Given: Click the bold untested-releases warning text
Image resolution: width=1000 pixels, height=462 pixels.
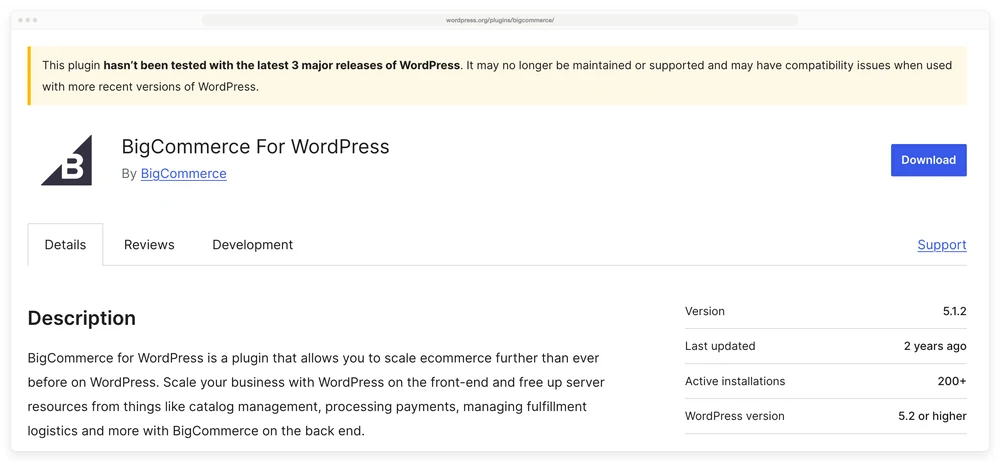Looking at the screenshot, I should click(281, 65).
